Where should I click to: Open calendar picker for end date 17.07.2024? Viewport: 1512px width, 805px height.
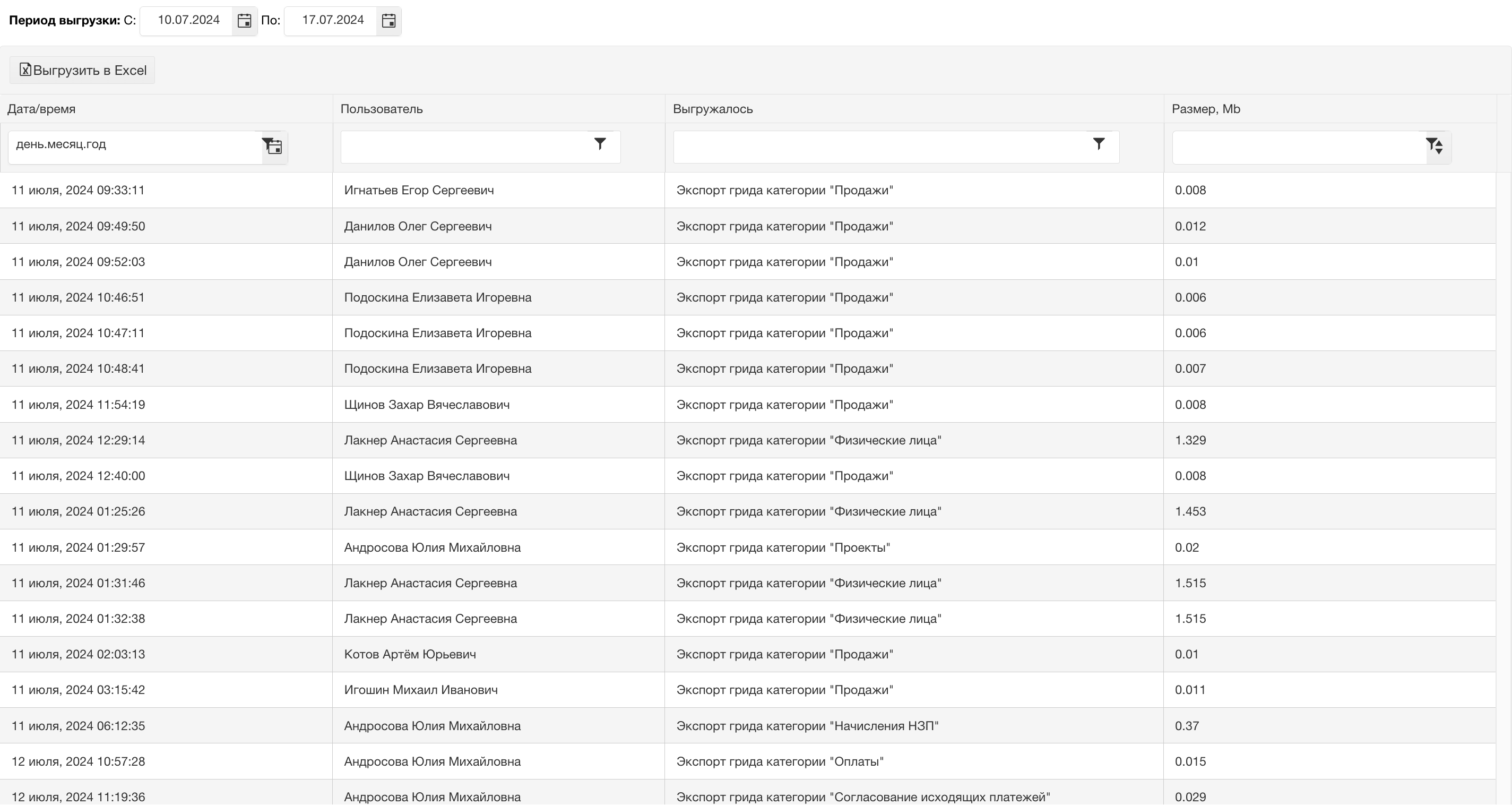(x=388, y=21)
